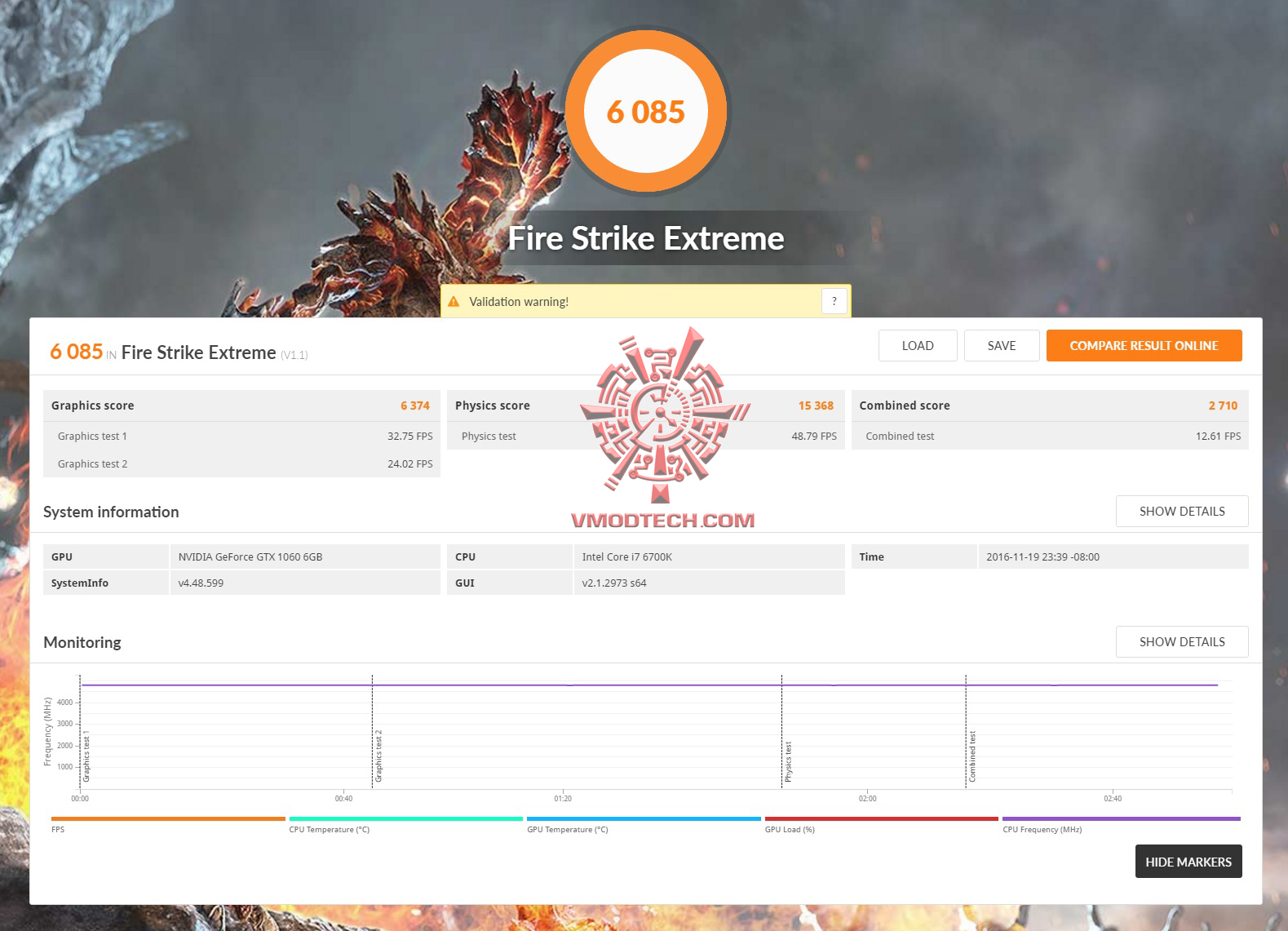Click the System information heading
Image resolution: width=1288 pixels, height=931 pixels.
coord(111,512)
